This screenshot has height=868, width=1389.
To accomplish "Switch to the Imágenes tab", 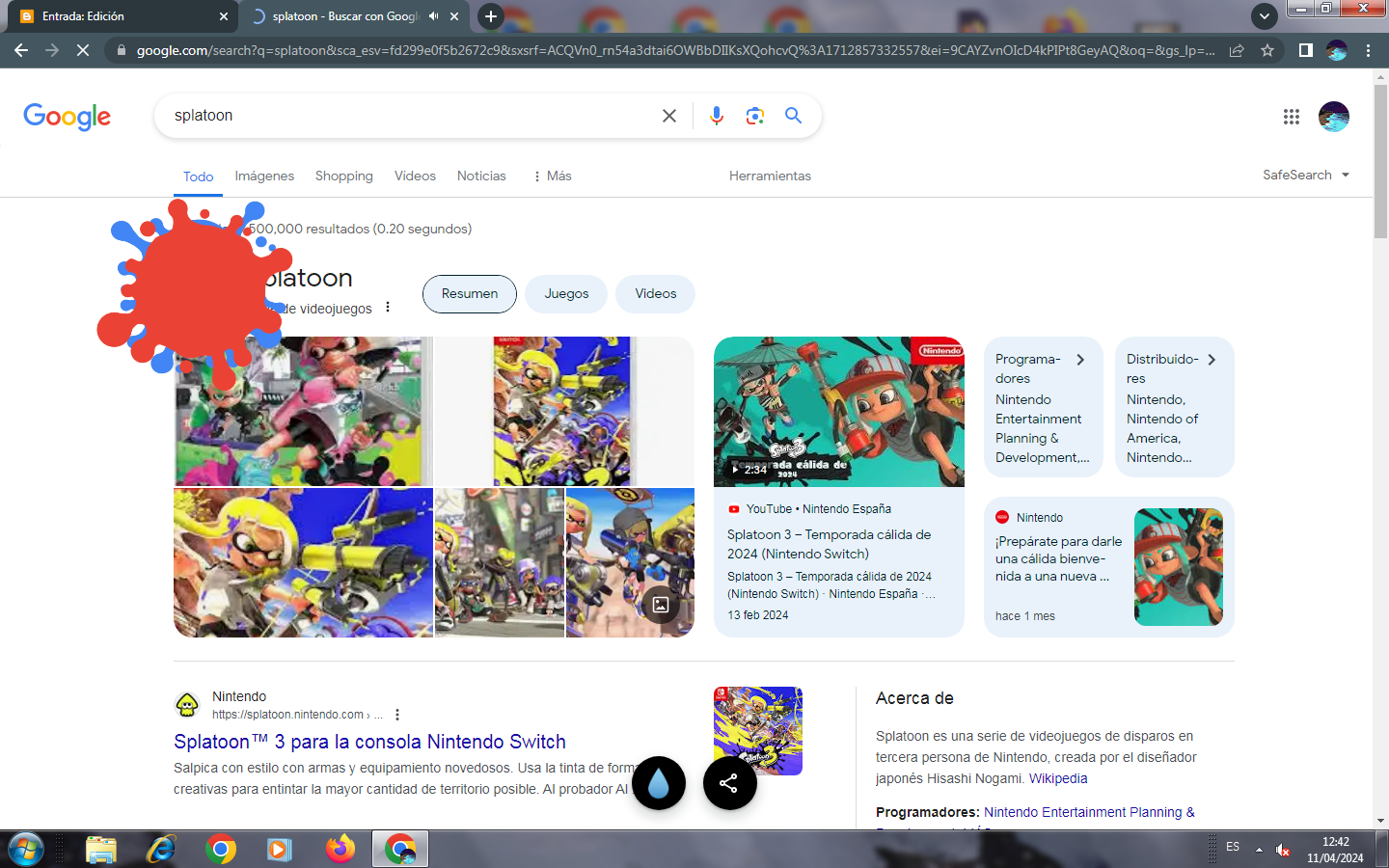I will click(x=264, y=176).
